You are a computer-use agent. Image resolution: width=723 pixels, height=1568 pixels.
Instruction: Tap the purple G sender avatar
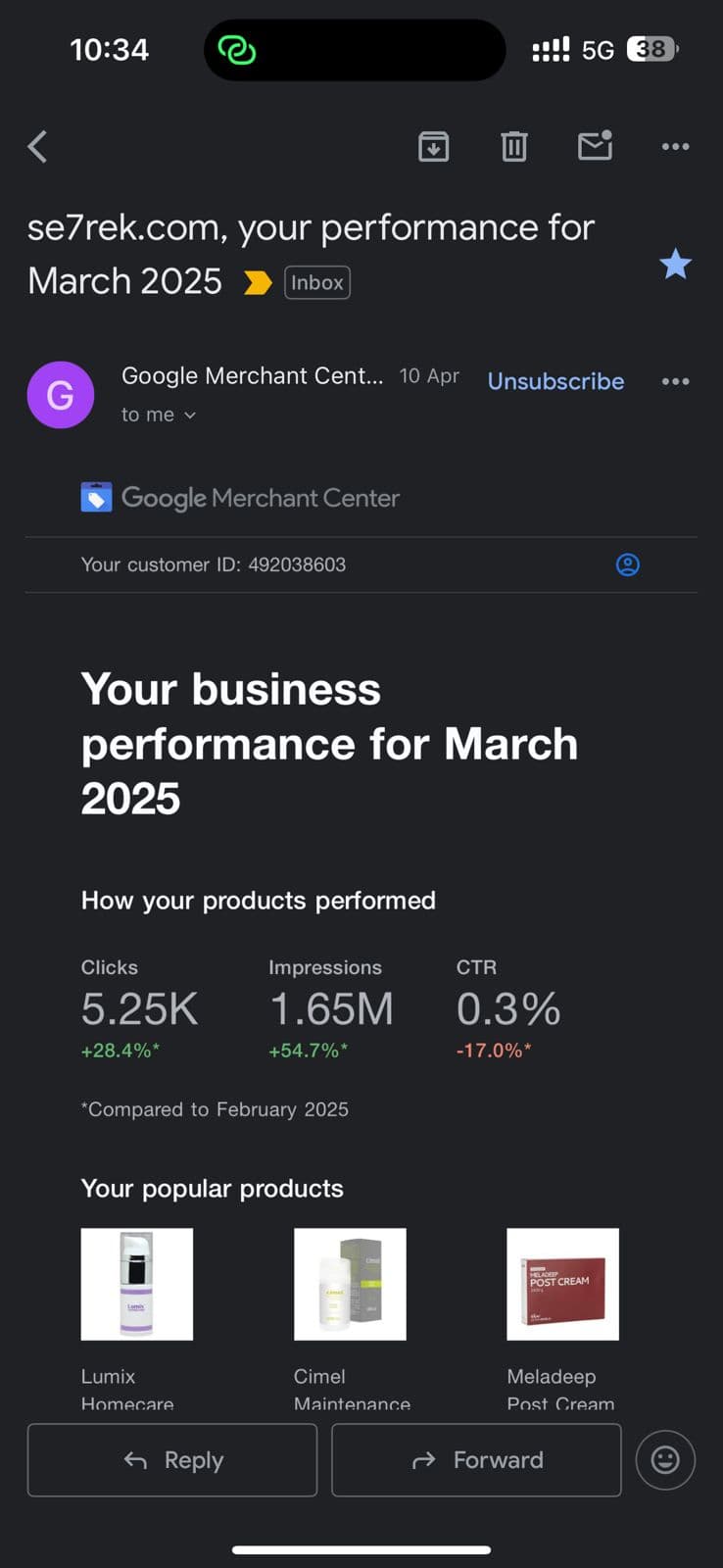click(x=61, y=395)
